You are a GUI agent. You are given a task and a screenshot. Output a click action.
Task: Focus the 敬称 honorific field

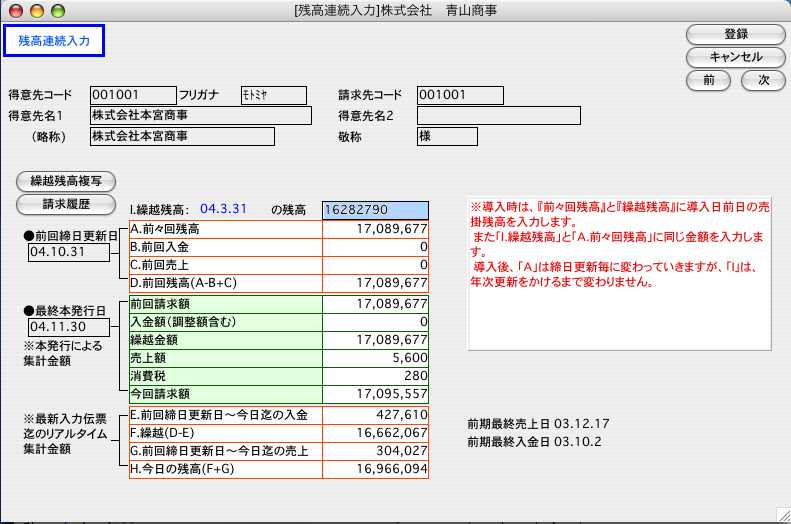point(445,136)
